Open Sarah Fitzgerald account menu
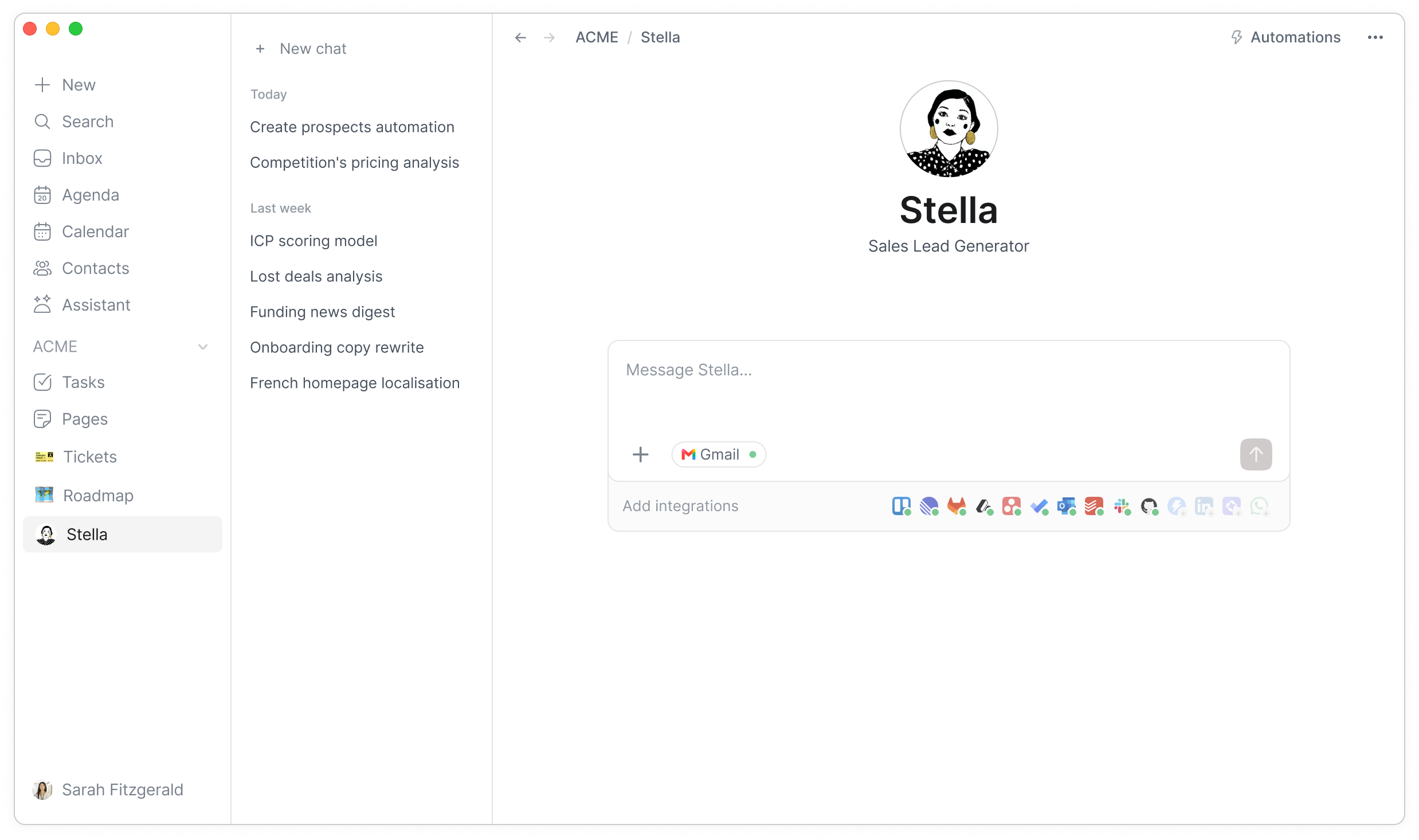The height and width of the screenshot is (840, 1419). click(x=108, y=790)
